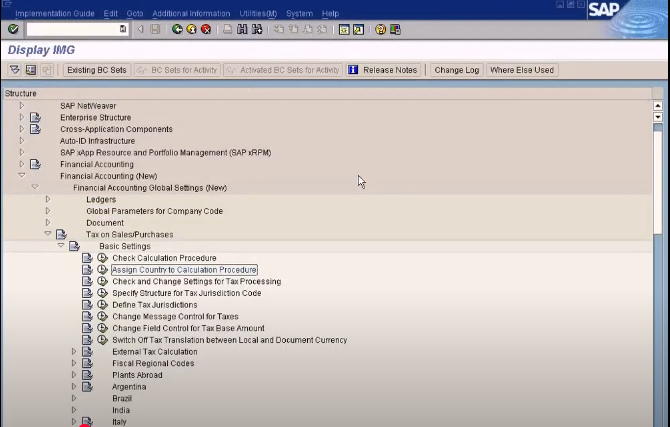Collapse the Tax on Sales/Purchases node

click(48, 233)
